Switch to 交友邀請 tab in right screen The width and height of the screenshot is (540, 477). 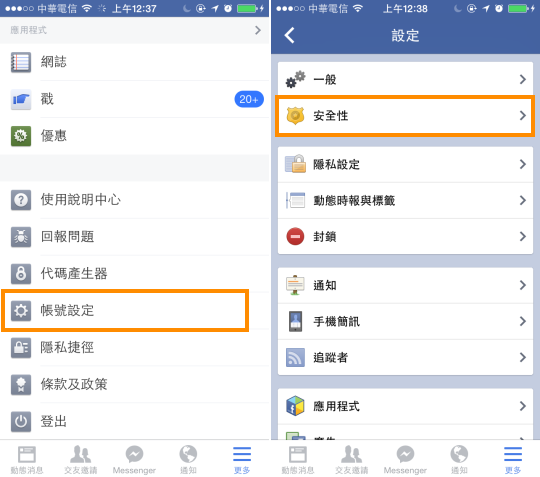[x=351, y=460]
